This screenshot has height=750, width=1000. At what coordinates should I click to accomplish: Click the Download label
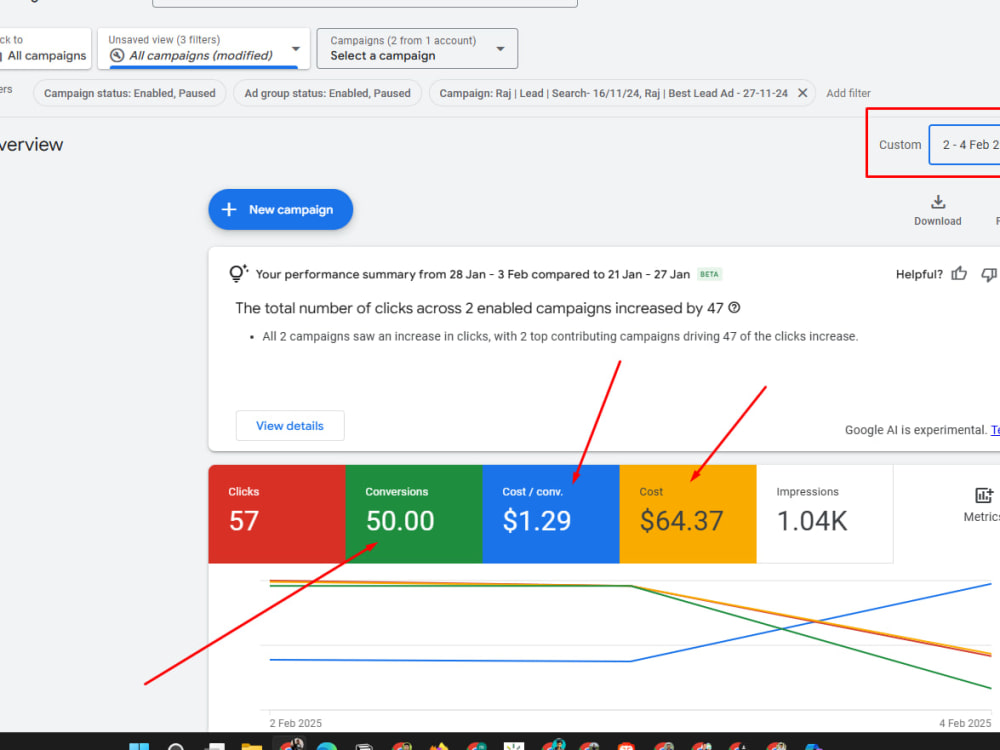pyautogui.click(x=938, y=221)
